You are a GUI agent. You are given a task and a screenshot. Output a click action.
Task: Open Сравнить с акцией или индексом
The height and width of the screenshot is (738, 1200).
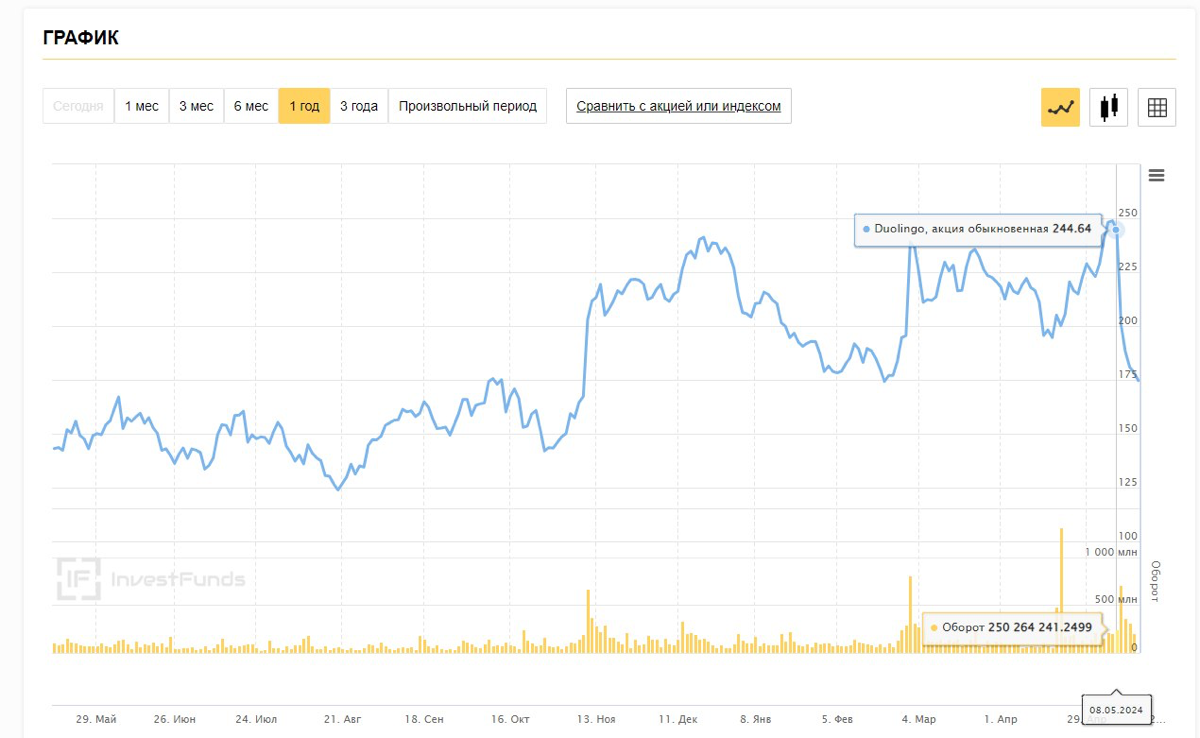pyautogui.click(x=678, y=106)
